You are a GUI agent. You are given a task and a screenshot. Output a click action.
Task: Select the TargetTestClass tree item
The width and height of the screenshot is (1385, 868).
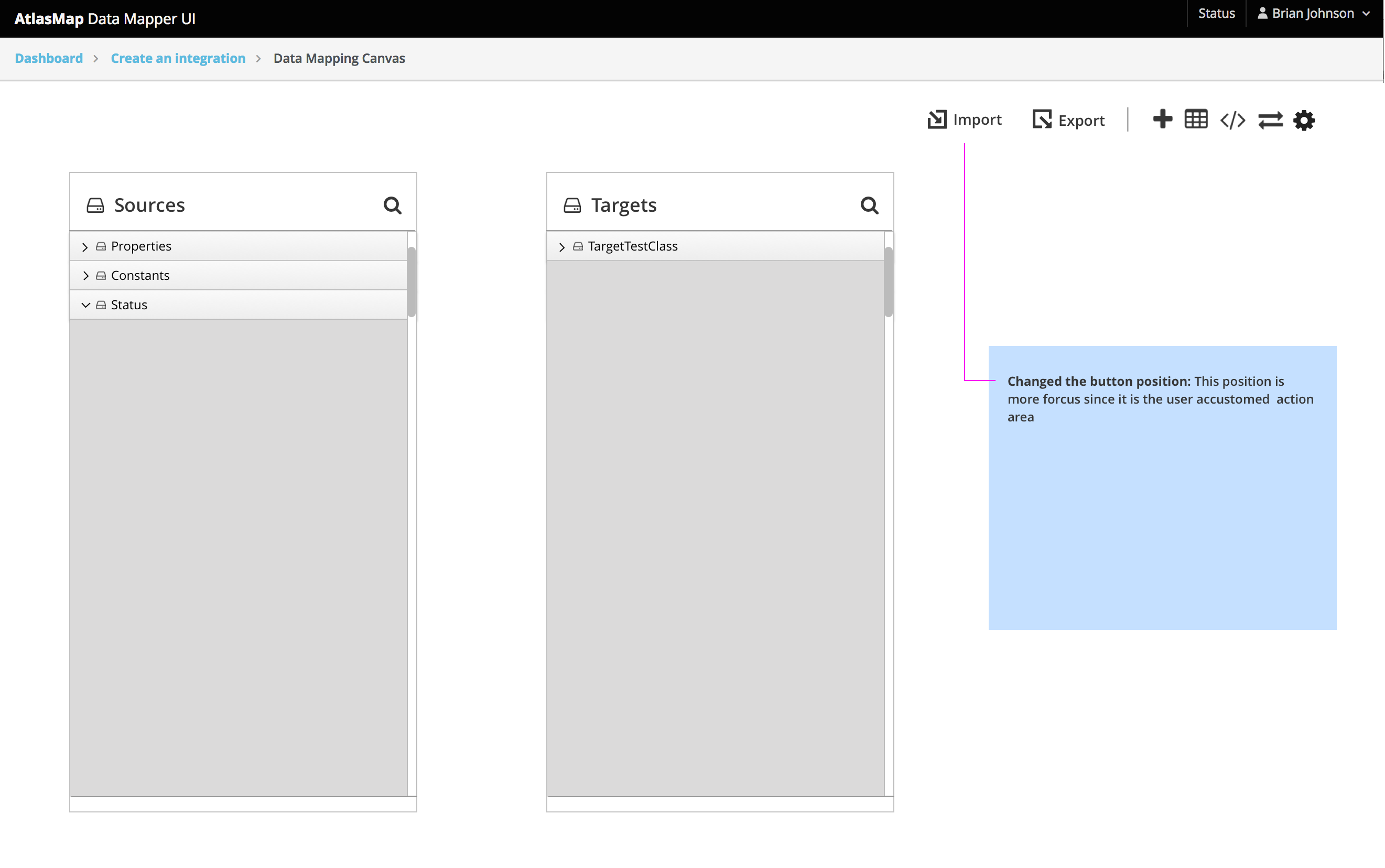[633, 246]
